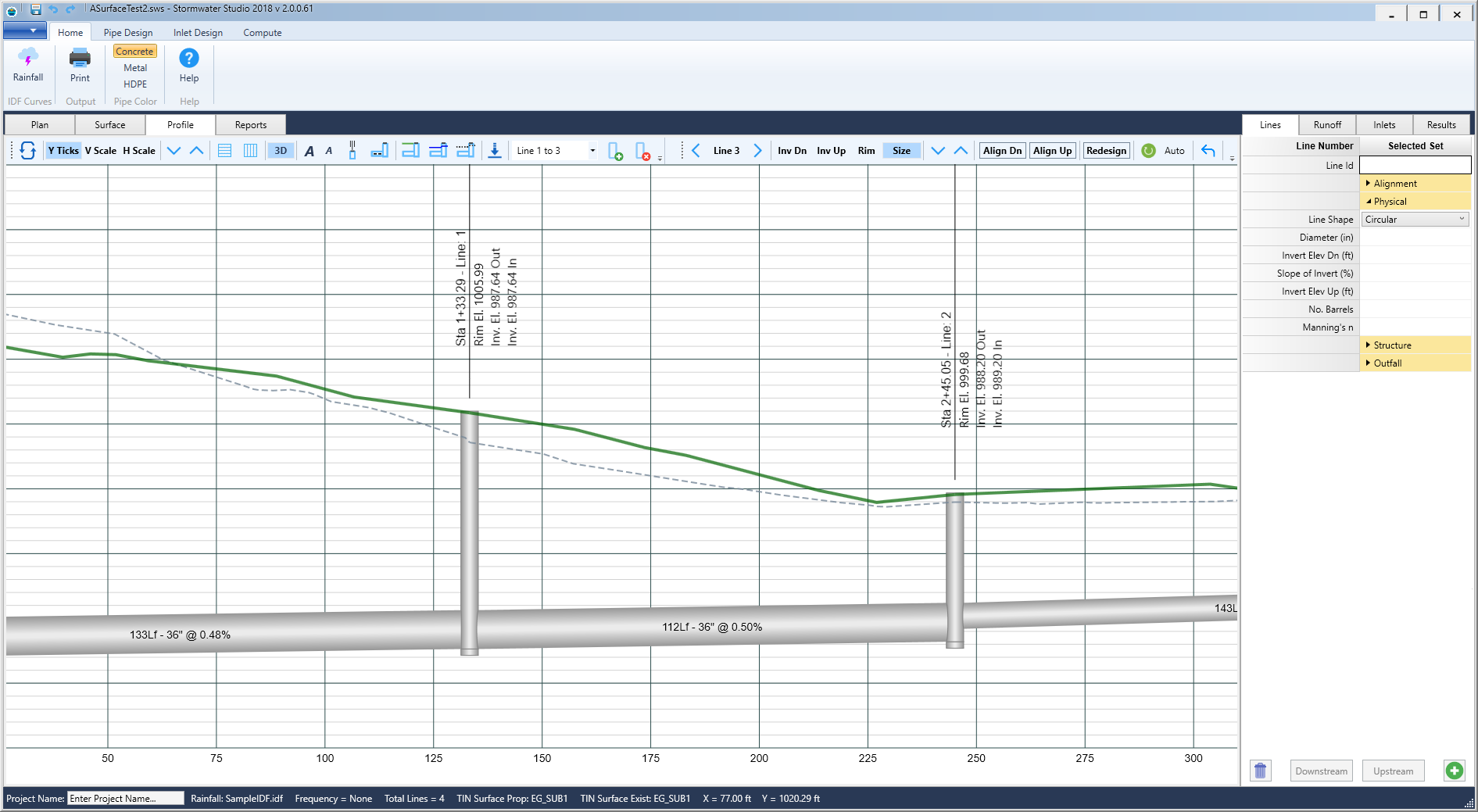Click the vertical grid lines icon
The image size is (1478, 812).
(250, 151)
